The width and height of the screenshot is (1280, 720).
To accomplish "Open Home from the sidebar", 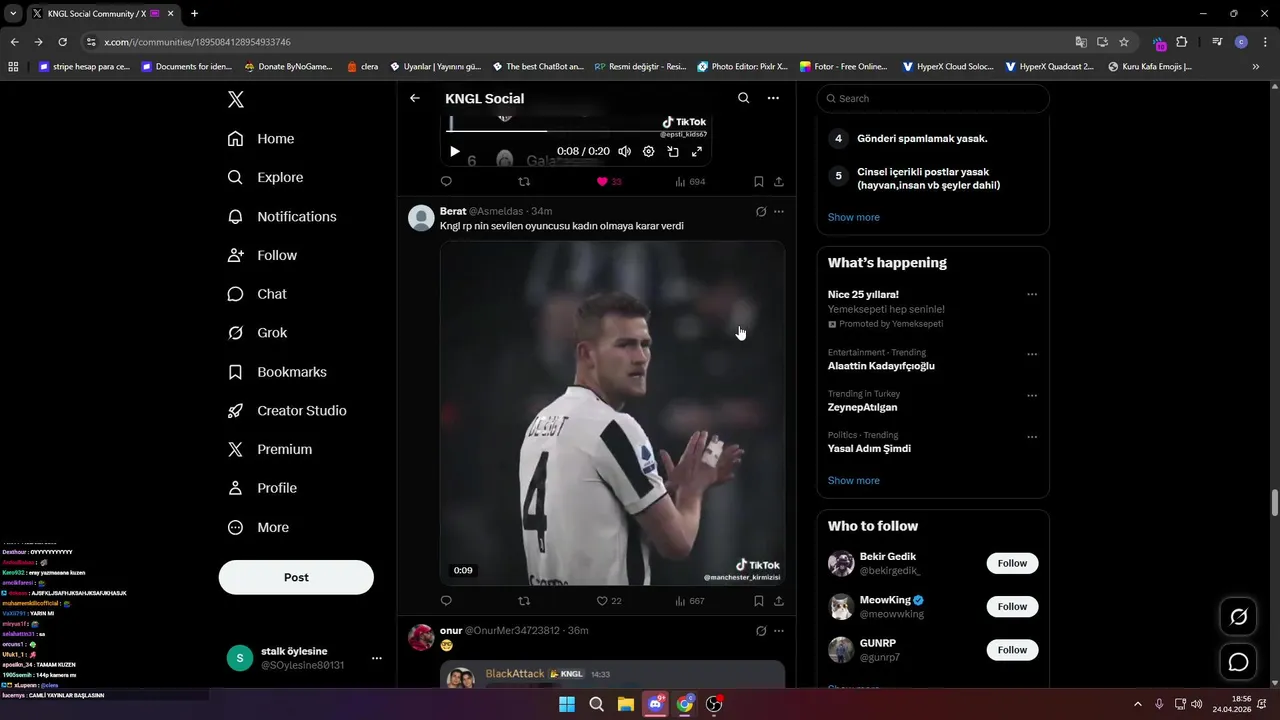I will [261, 139].
